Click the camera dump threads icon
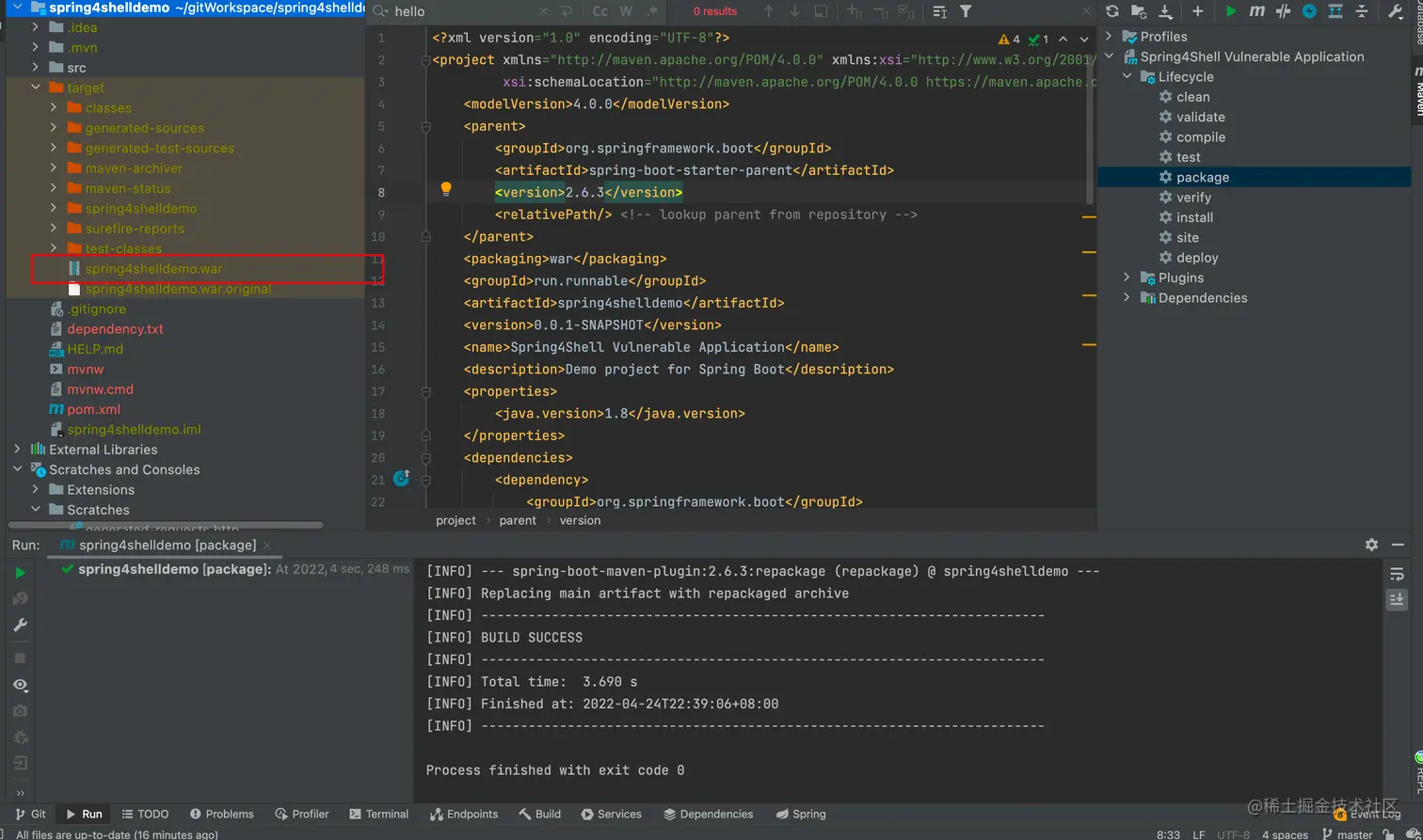Screen dimensions: 1423x840 (x=20, y=711)
